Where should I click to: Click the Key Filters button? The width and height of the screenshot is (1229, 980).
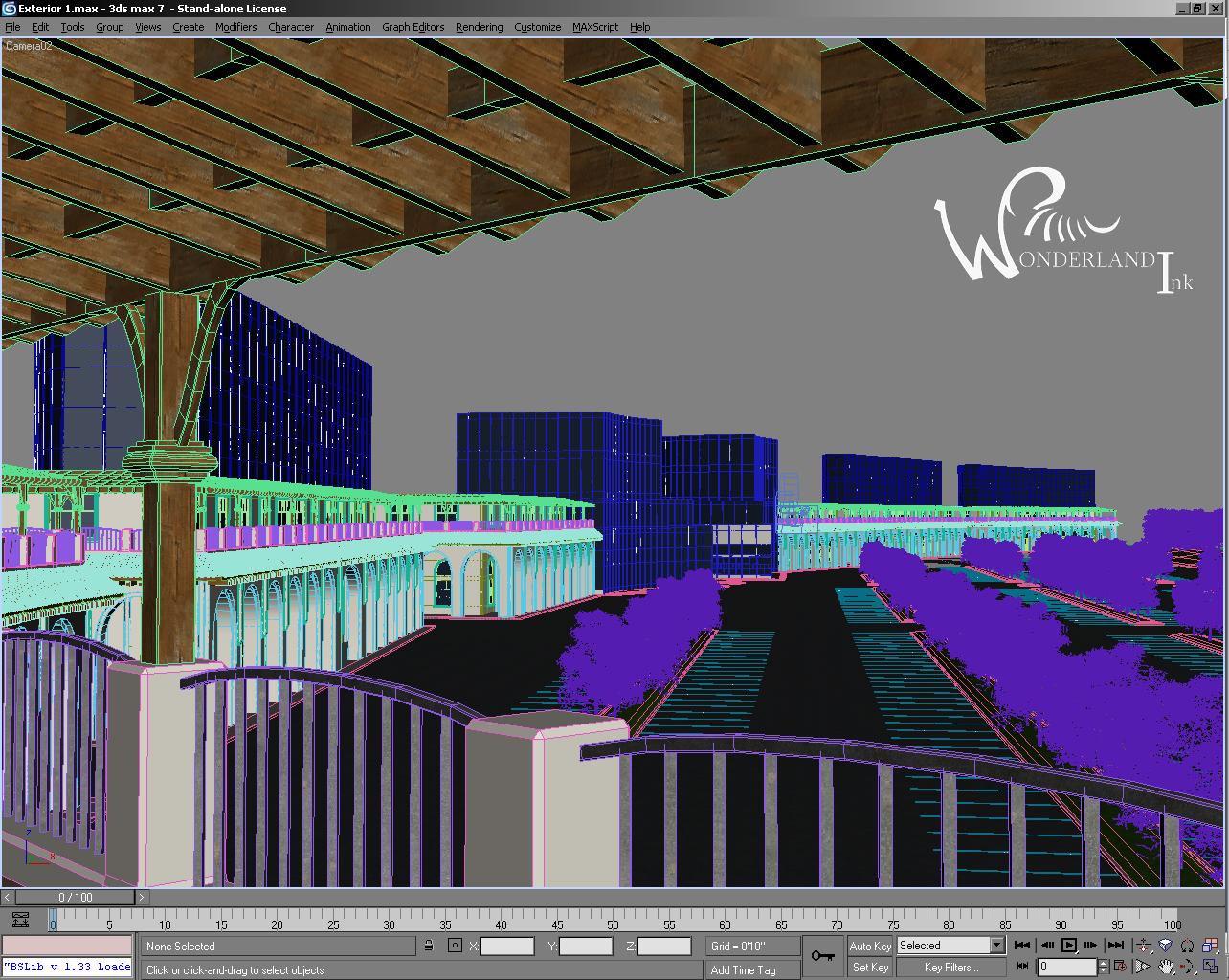coord(950,968)
